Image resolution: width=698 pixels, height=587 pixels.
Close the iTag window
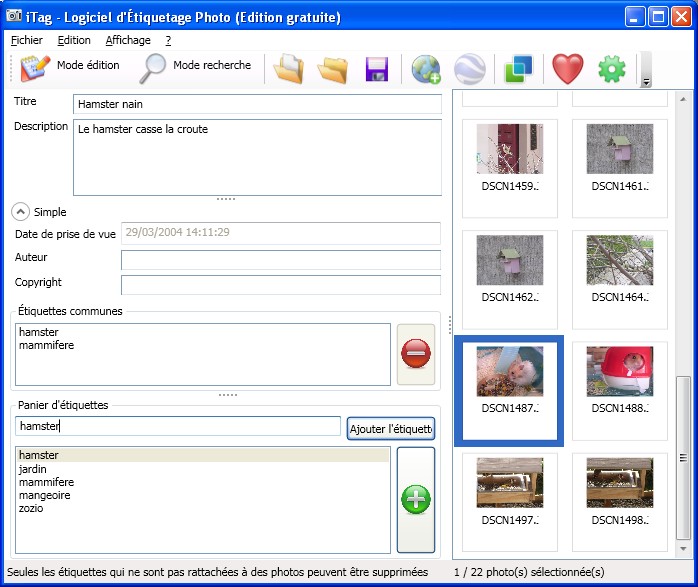[682, 17]
